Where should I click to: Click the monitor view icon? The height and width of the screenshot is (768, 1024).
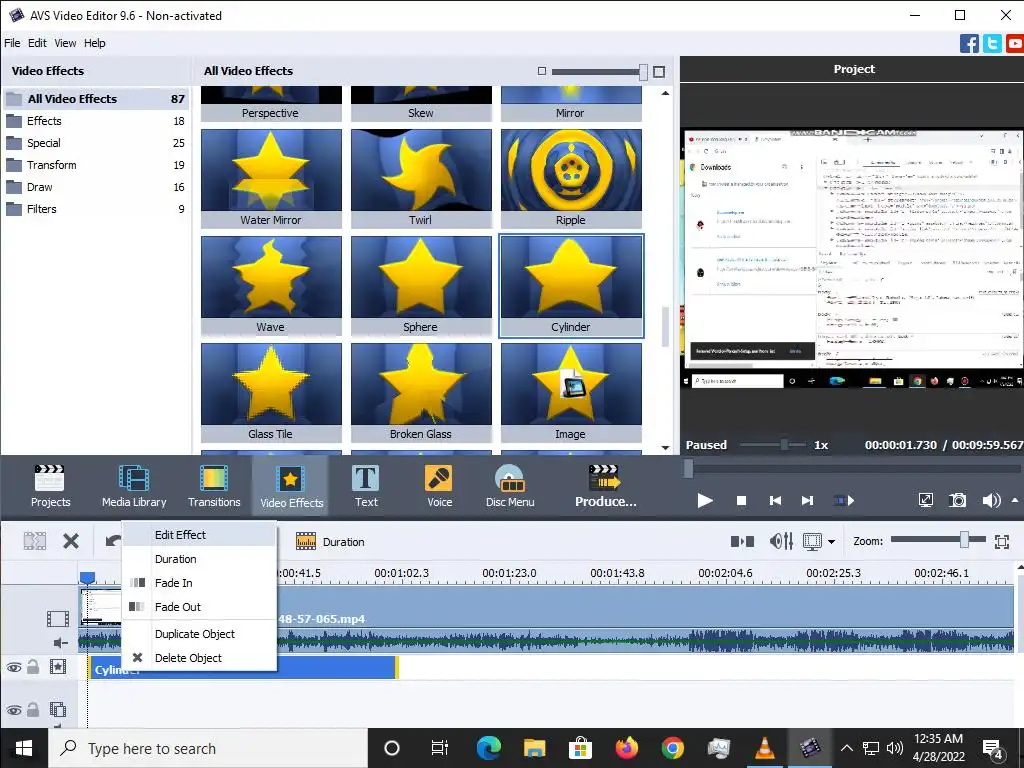pos(812,541)
